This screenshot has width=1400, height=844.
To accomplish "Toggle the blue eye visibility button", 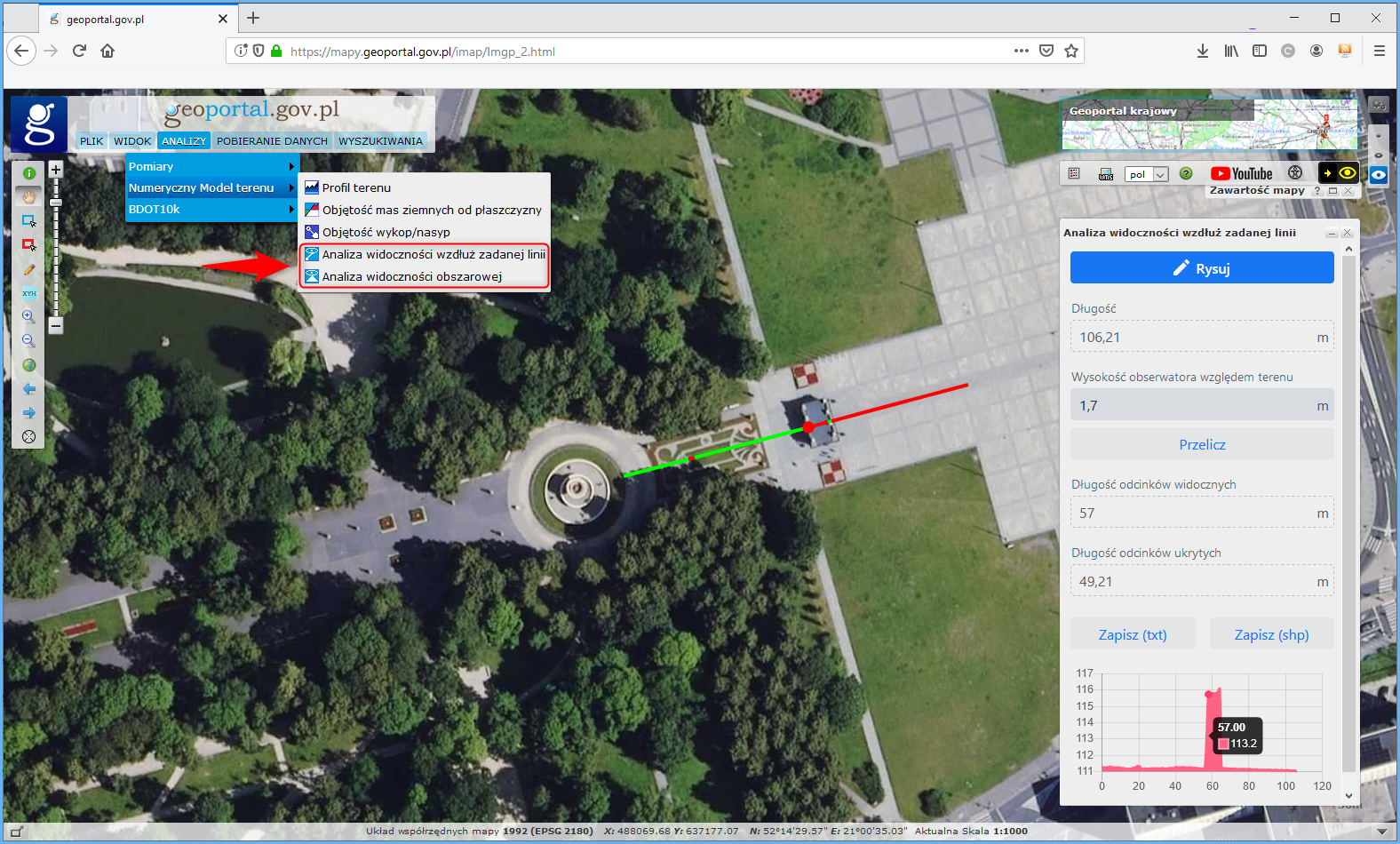I will pyautogui.click(x=1378, y=175).
